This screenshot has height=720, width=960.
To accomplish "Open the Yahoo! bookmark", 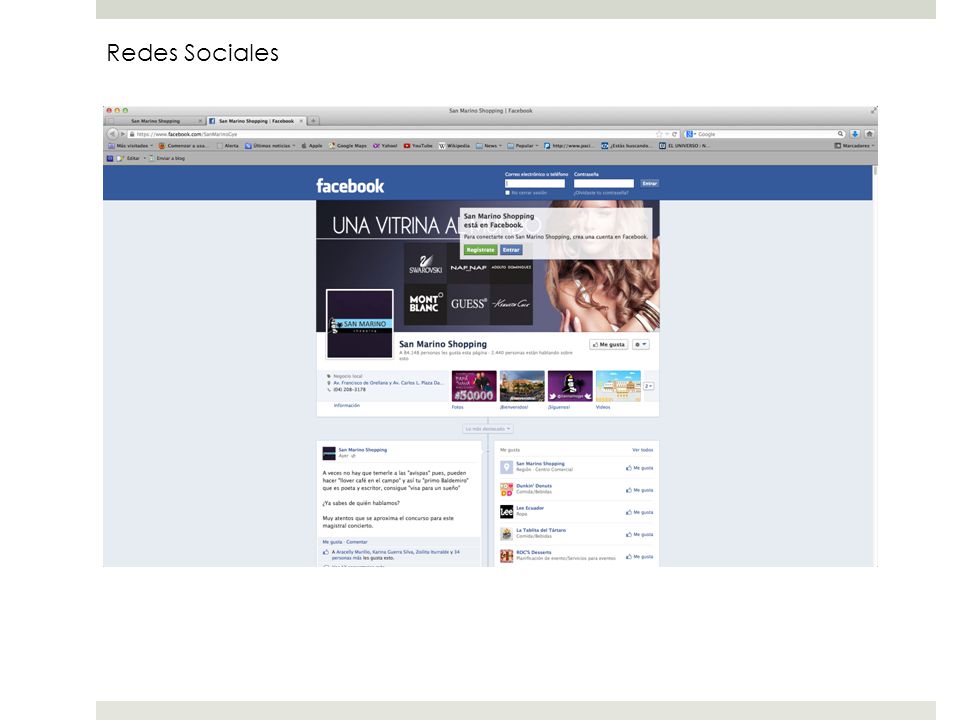I will 385,146.
